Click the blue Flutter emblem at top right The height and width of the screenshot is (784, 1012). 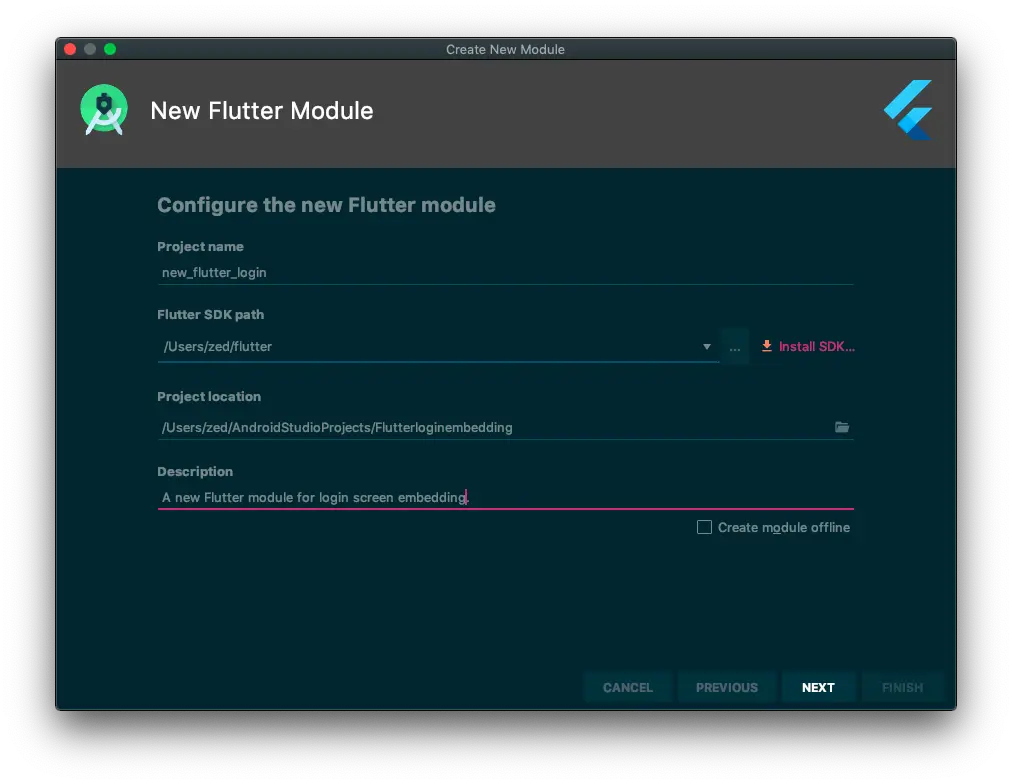pos(907,110)
